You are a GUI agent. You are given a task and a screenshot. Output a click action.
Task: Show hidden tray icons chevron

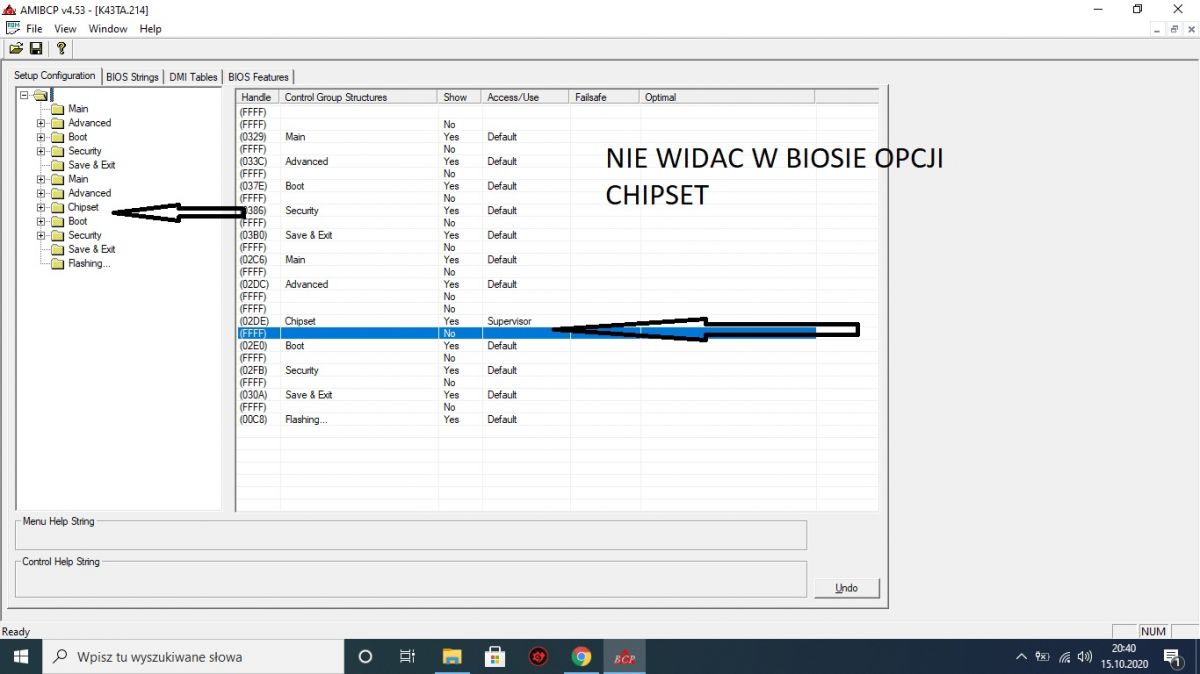point(1021,657)
